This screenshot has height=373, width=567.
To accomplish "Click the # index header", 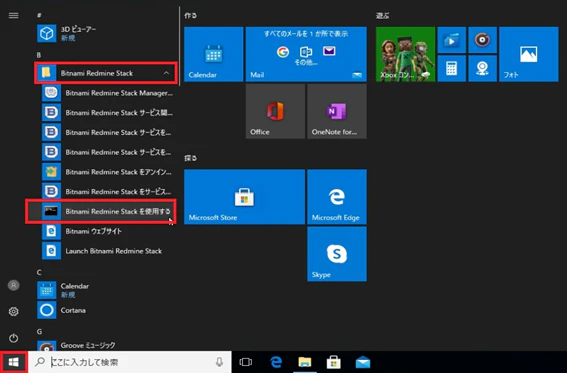I will click(x=39, y=15).
